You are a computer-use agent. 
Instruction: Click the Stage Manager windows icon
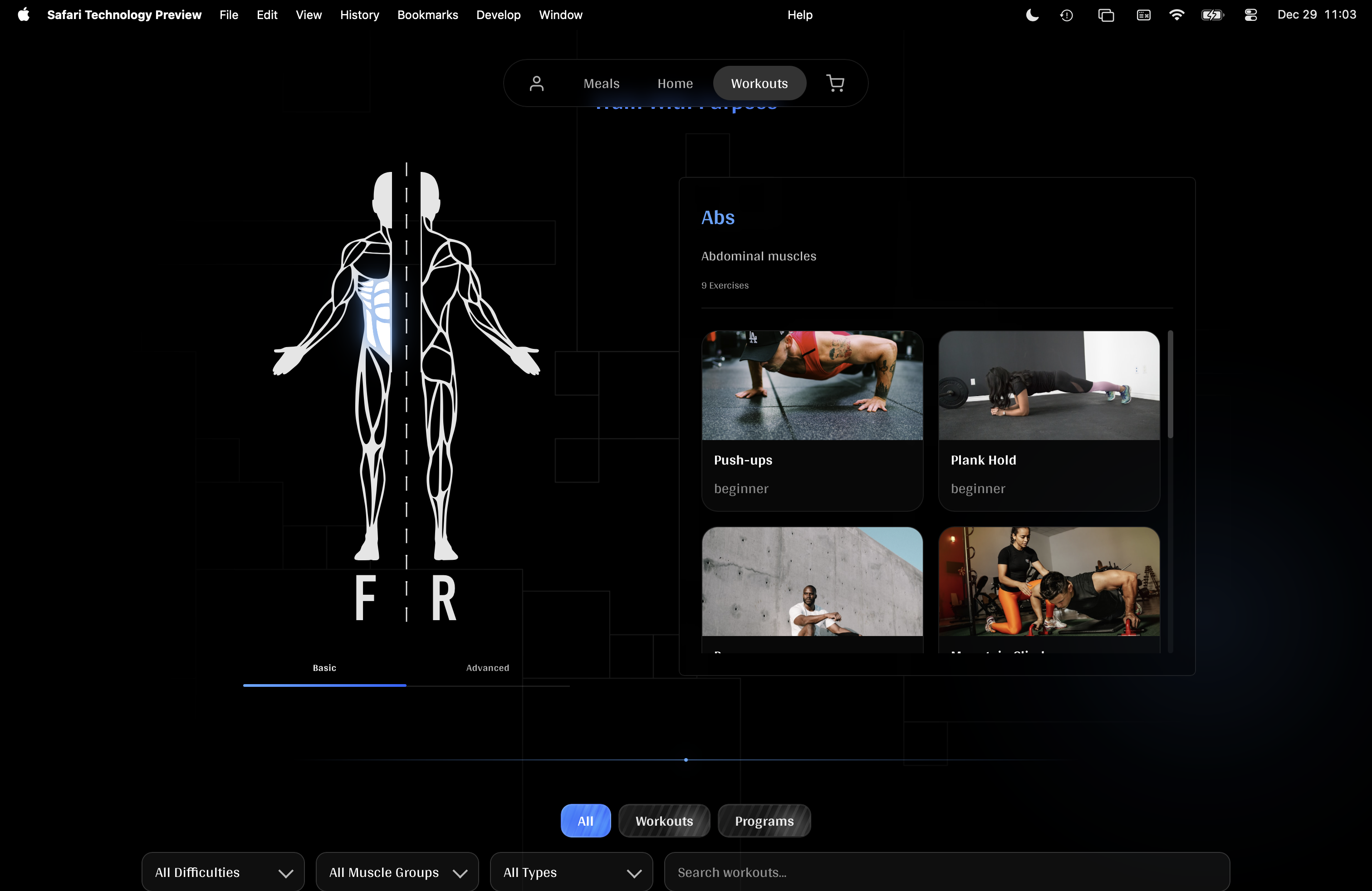(x=1106, y=15)
